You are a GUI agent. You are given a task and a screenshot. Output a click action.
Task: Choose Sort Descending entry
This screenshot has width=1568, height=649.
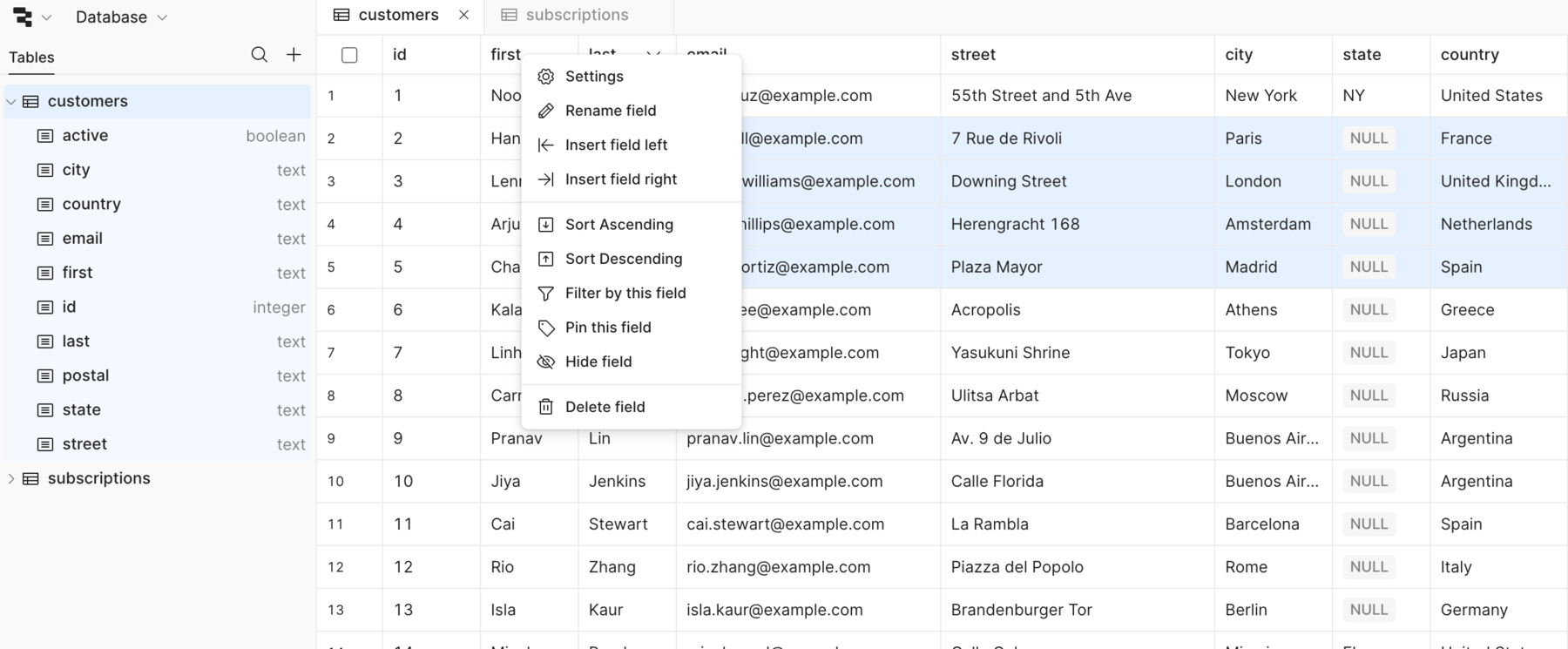point(632,259)
